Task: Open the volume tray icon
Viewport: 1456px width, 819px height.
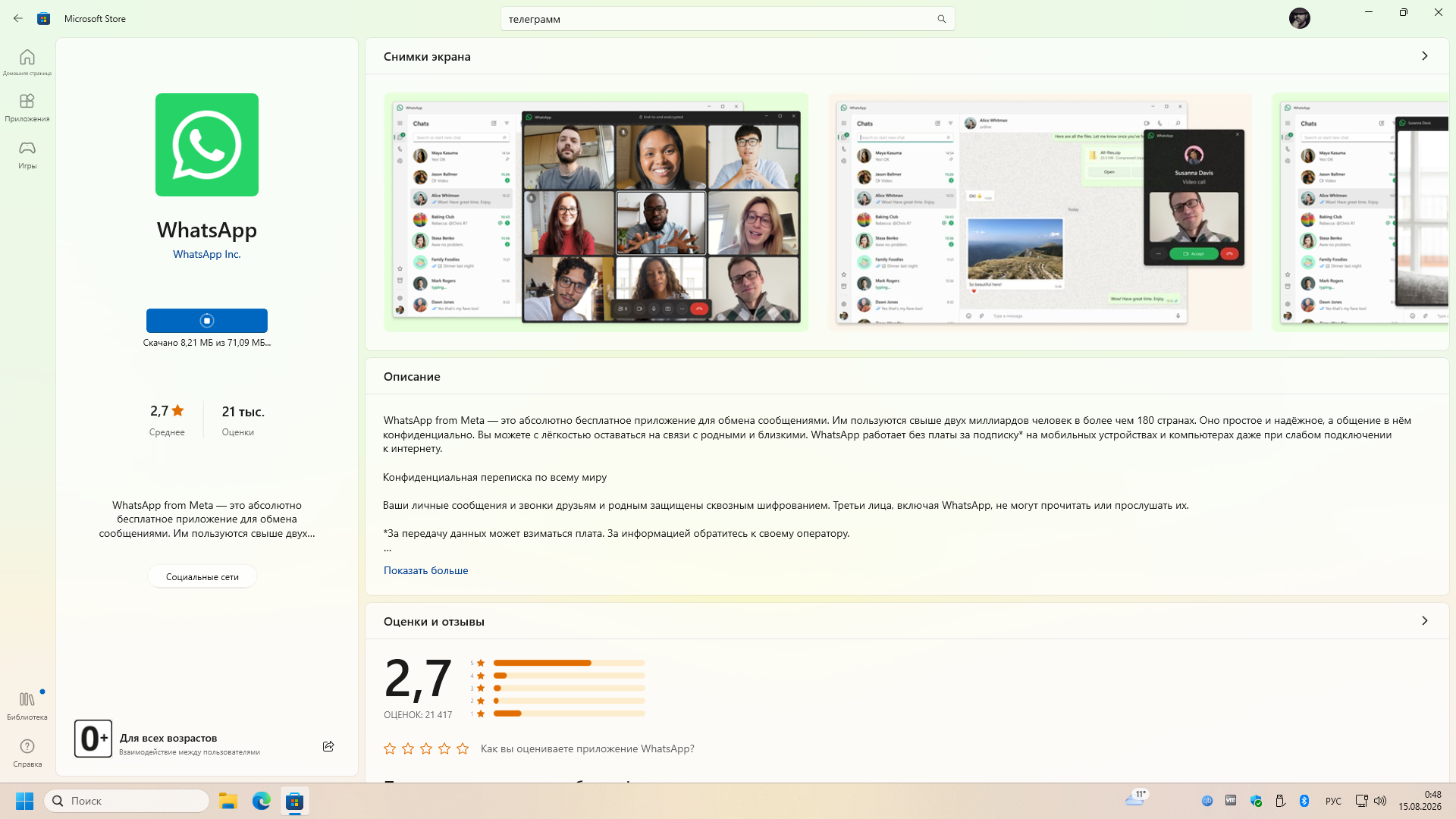Action: coord(1380,801)
